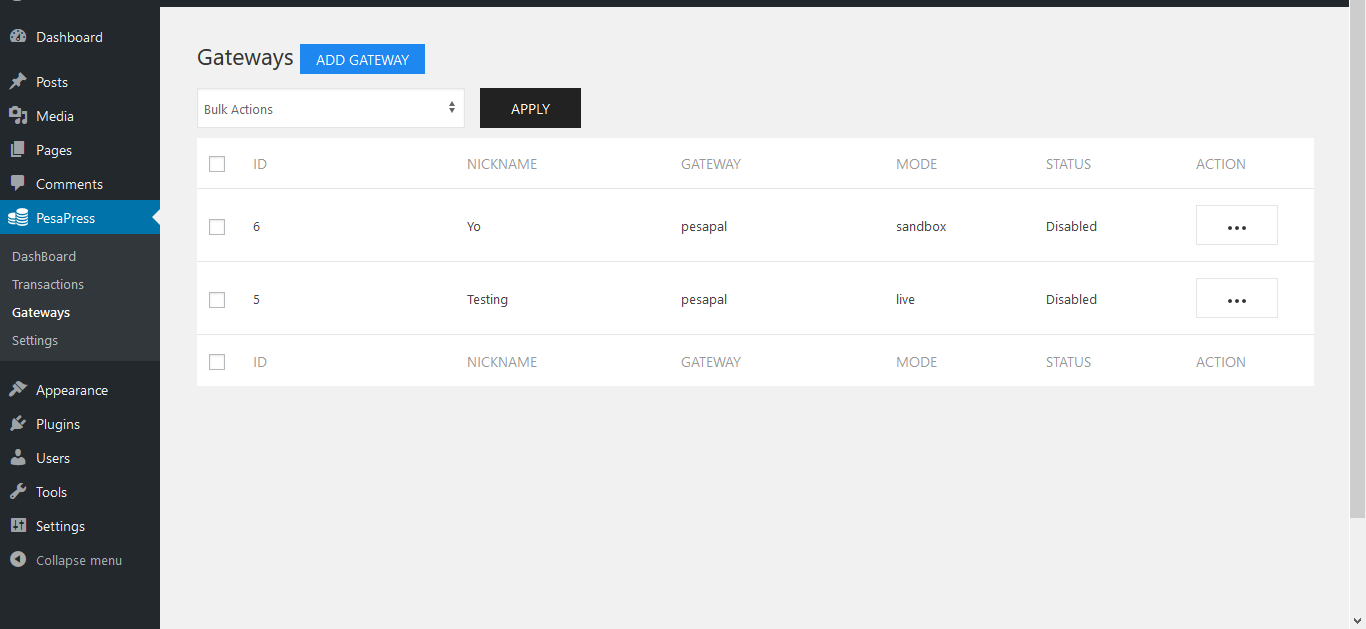Image resolution: width=1366 pixels, height=629 pixels.
Task: Click Collapse menu text
Action: coord(79,560)
